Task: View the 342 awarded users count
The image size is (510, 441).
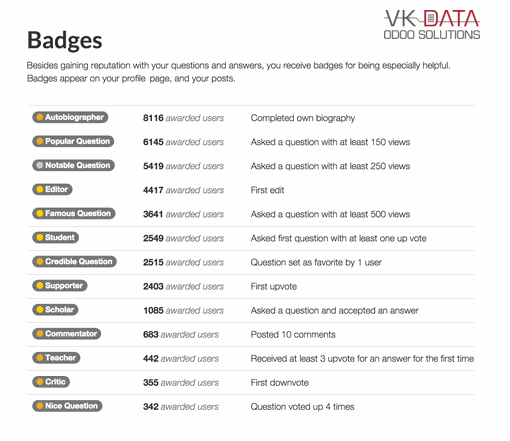Action: point(181,407)
